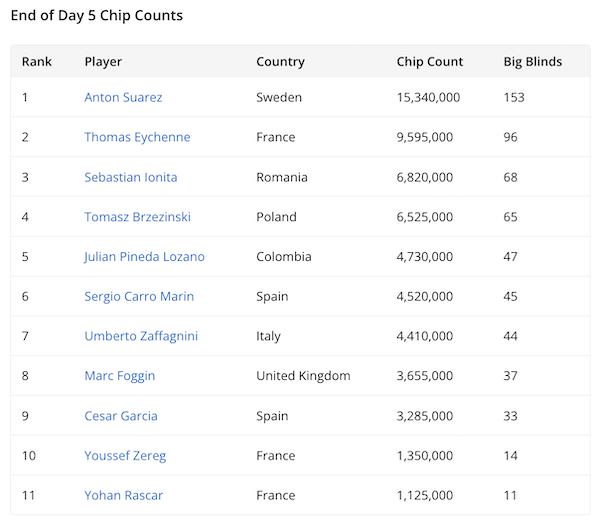Select the United Kingdom country cell
This screenshot has height=529, width=600.
(x=303, y=376)
